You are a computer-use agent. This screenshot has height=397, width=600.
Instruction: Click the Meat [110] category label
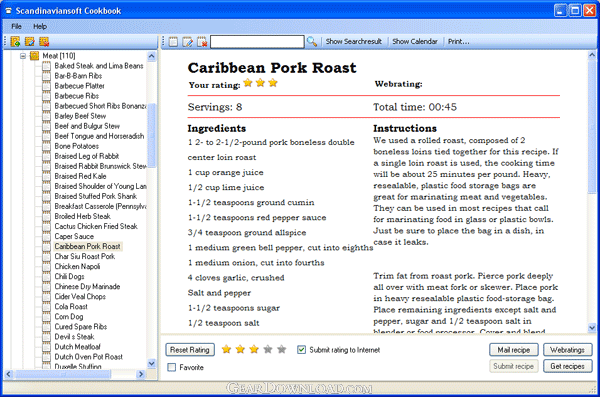click(59, 56)
